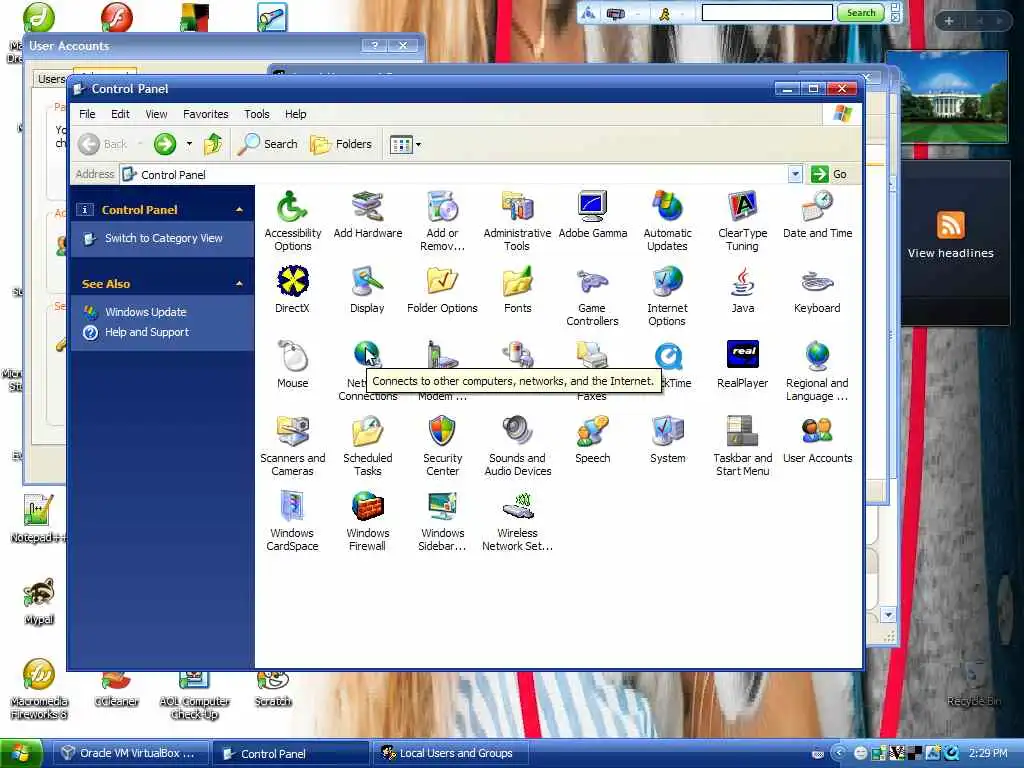Open the Keyboard settings icon
Viewport: 1024px width, 768px height.
point(817,289)
